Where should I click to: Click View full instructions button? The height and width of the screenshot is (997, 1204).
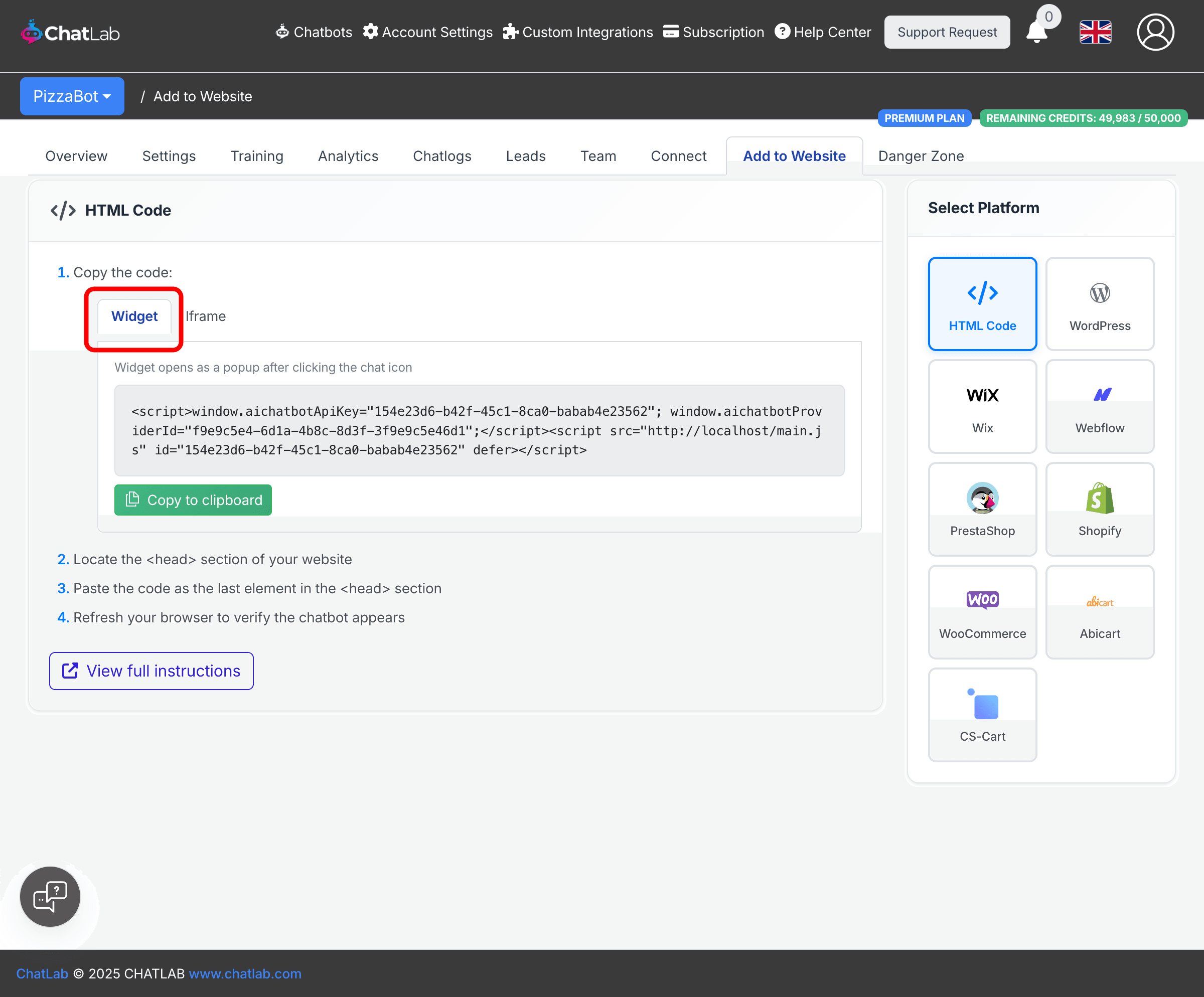[x=152, y=671]
